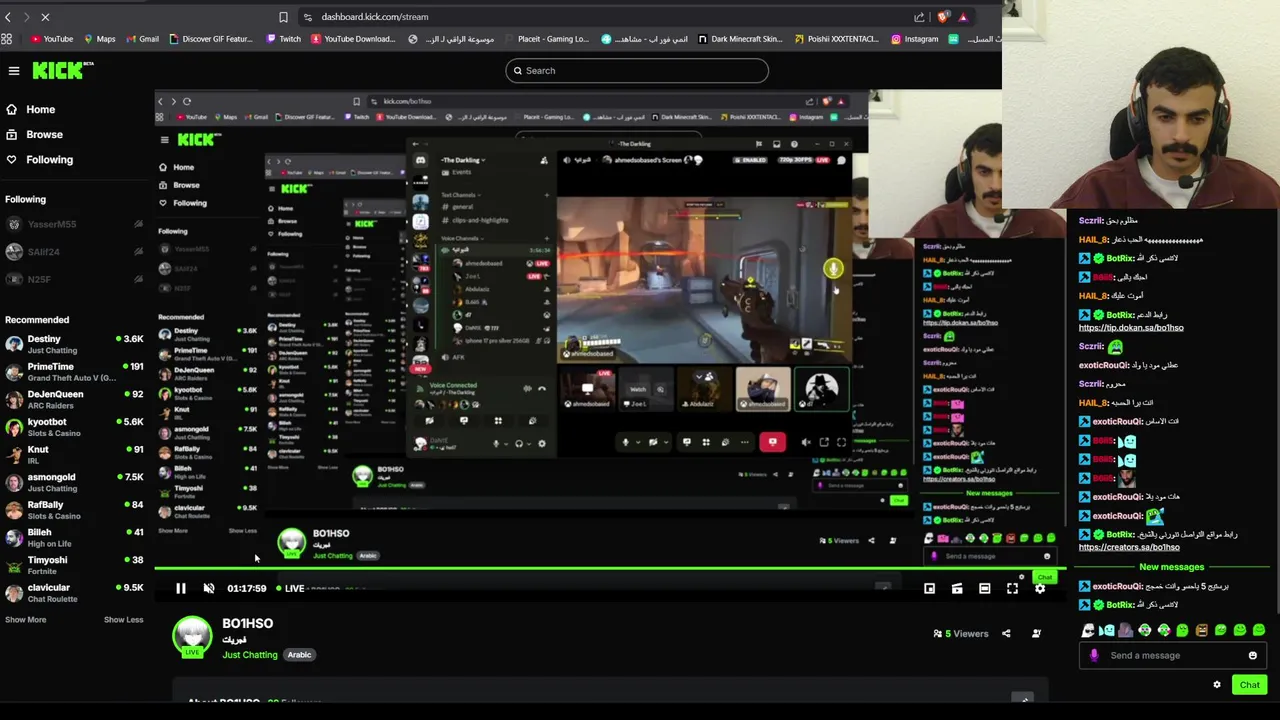Open offline channel YasserM55

pos(75,224)
